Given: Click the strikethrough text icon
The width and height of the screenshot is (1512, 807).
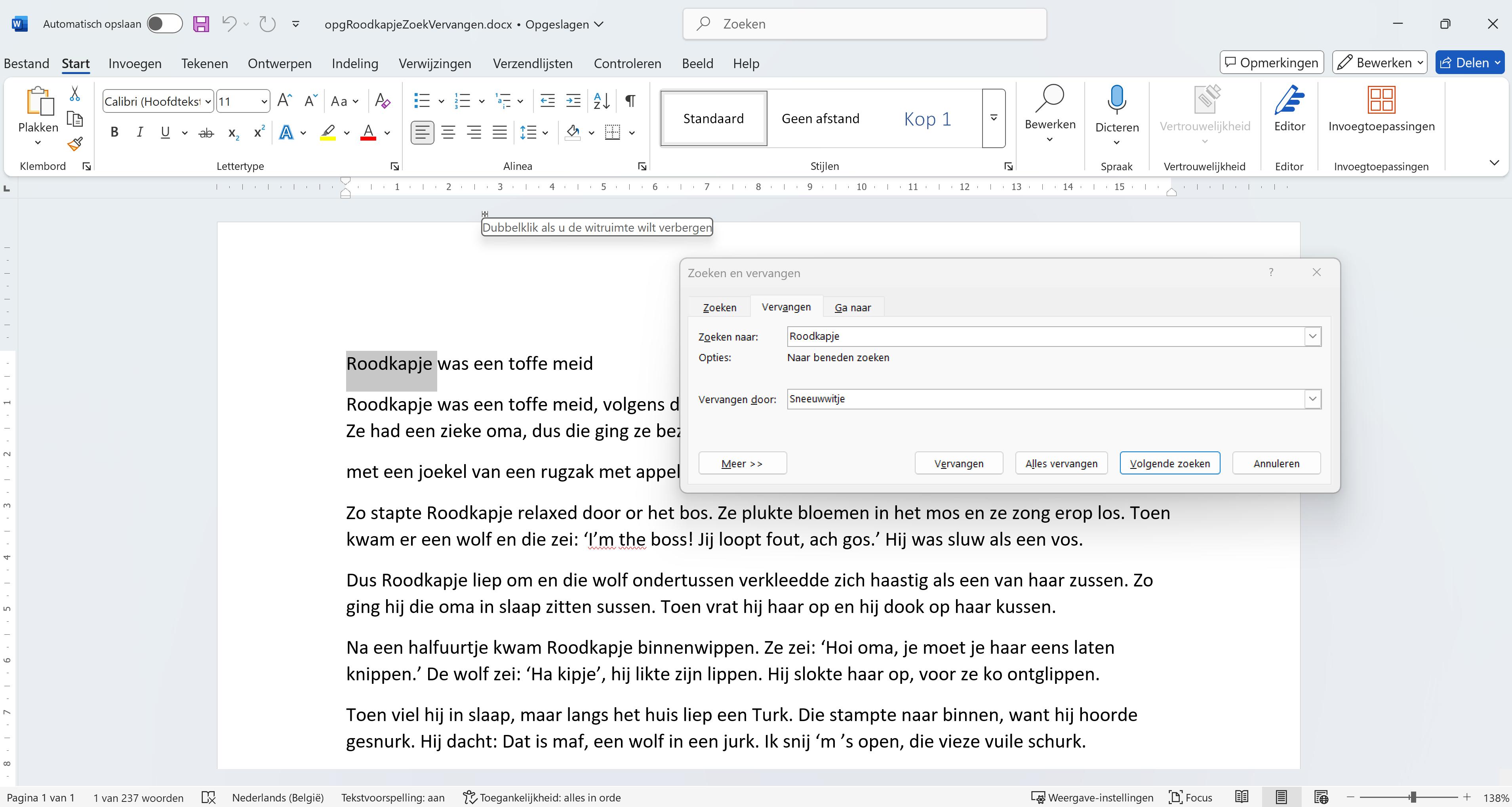Looking at the screenshot, I should pos(206,133).
